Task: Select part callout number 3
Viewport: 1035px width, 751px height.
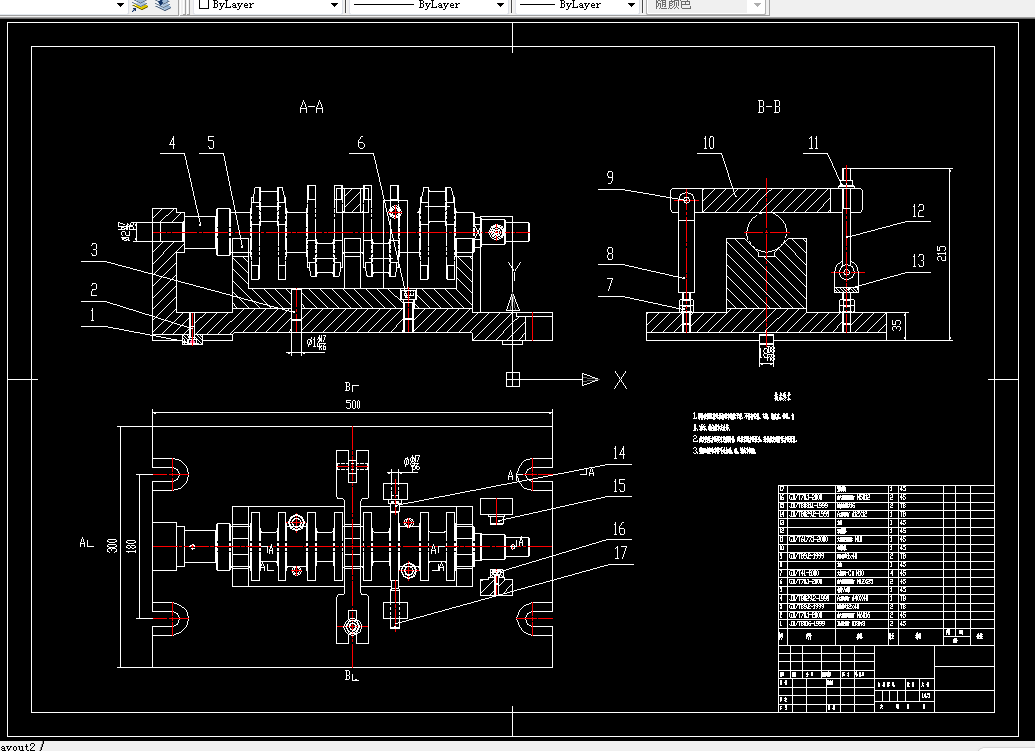Action: click(x=94, y=250)
